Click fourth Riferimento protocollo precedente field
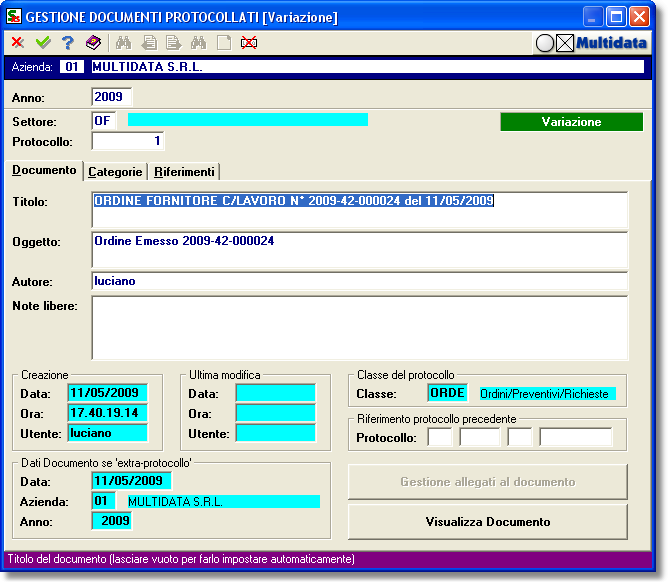The height and width of the screenshot is (584, 668). pos(576,437)
